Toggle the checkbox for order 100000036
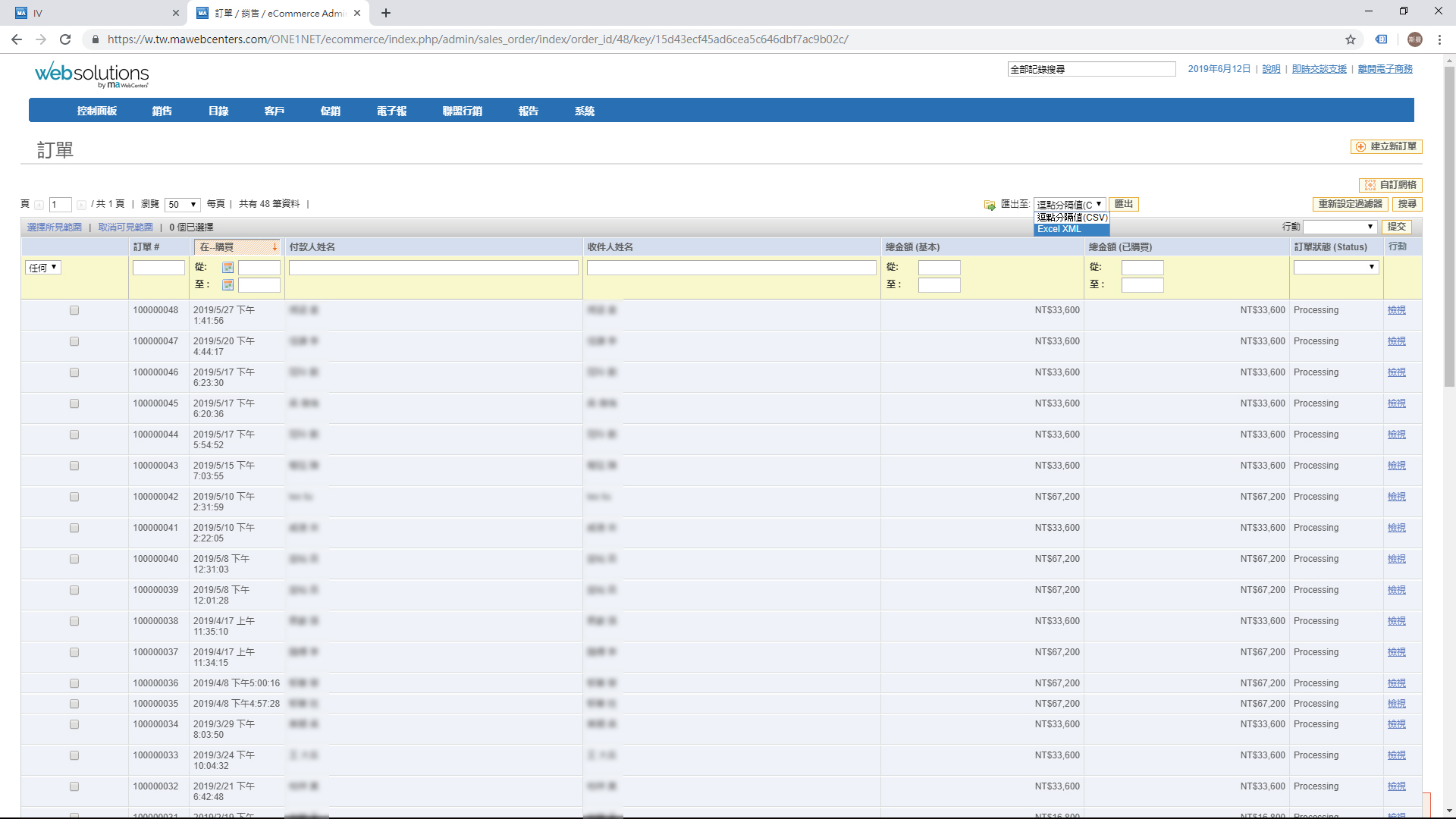This screenshot has height=819, width=1456. 74,683
